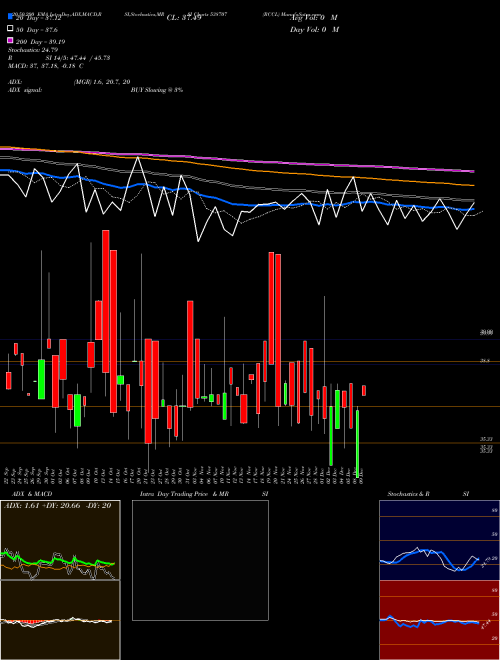Viewport: 500px width, 660px height.
Task: Click the blue stochastics indicator chart
Action: pos(439,540)
